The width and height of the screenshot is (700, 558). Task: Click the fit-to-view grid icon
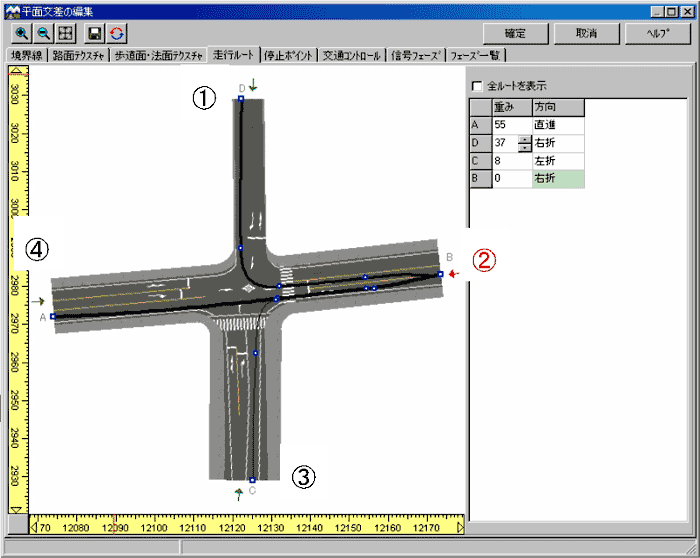[x=65, y=33]
